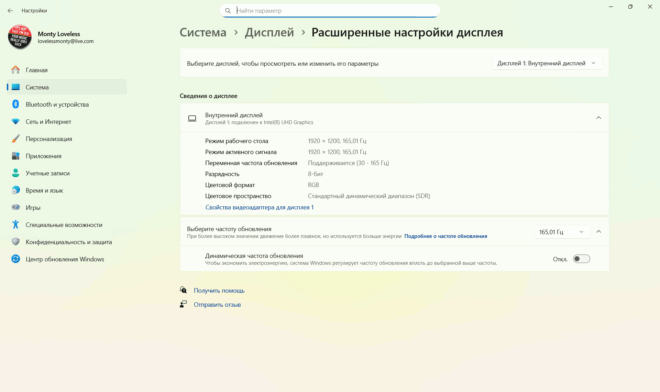Minimize the Настройки window
660x392 pixels.
tap(610, 7)
